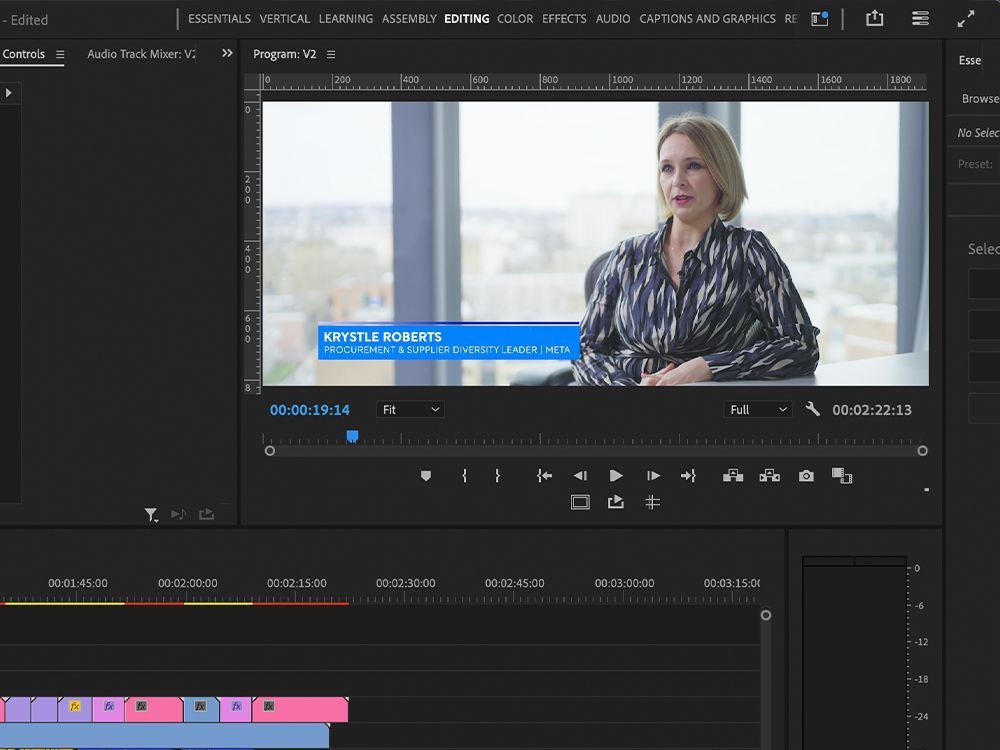Switch to the Assembly workspace
The height and width of the screenshot is (750, 1000).
coord(409,18)
